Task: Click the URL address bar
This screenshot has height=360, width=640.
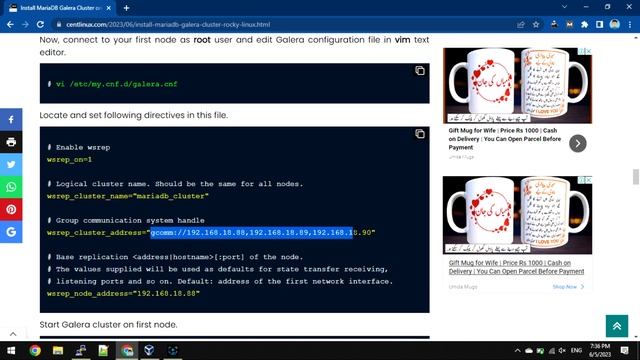Action: [x=286, y=24]
